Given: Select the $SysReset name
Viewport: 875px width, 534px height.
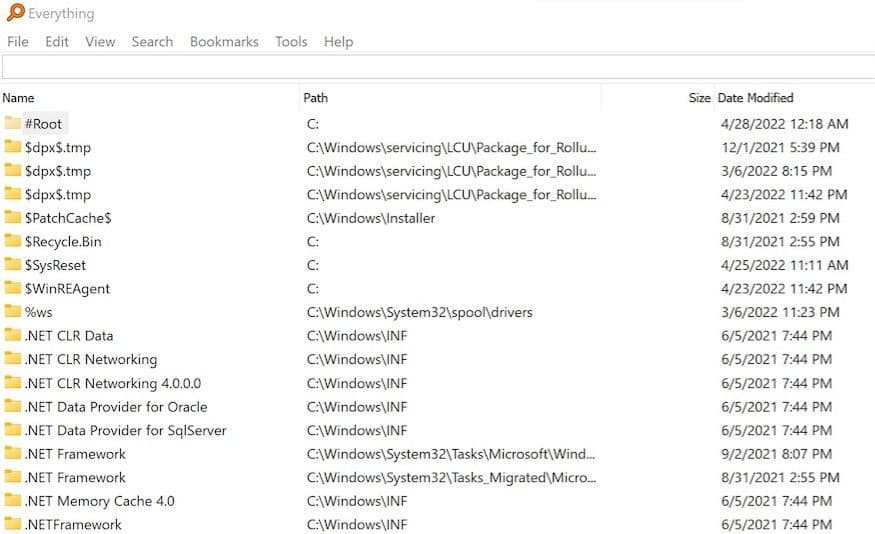Looking at the screenshot, I should (x=55, y=265).
